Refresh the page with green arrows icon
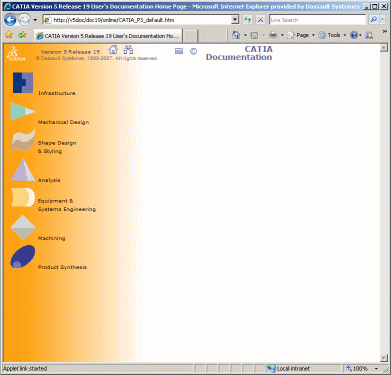 [x=247, y=20]
